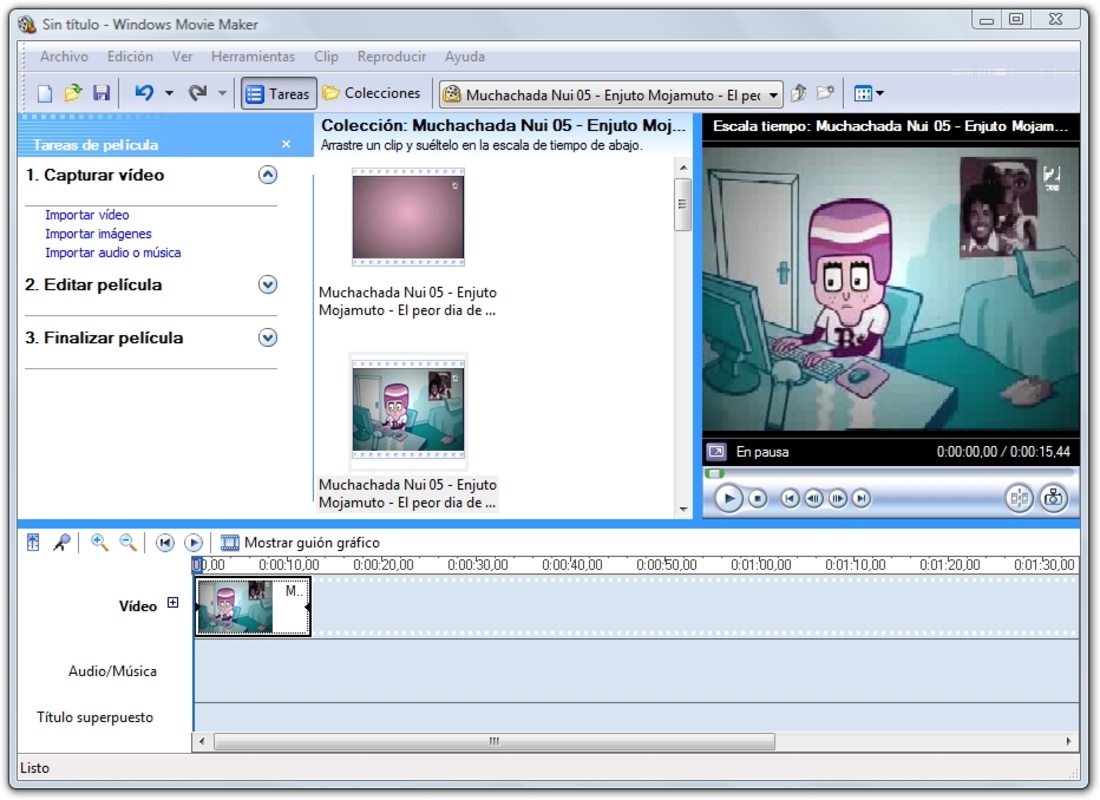This screenshot has height=800, width=1100.
Task: Toggle the Colecciones pane button
Action: [371, 93]
